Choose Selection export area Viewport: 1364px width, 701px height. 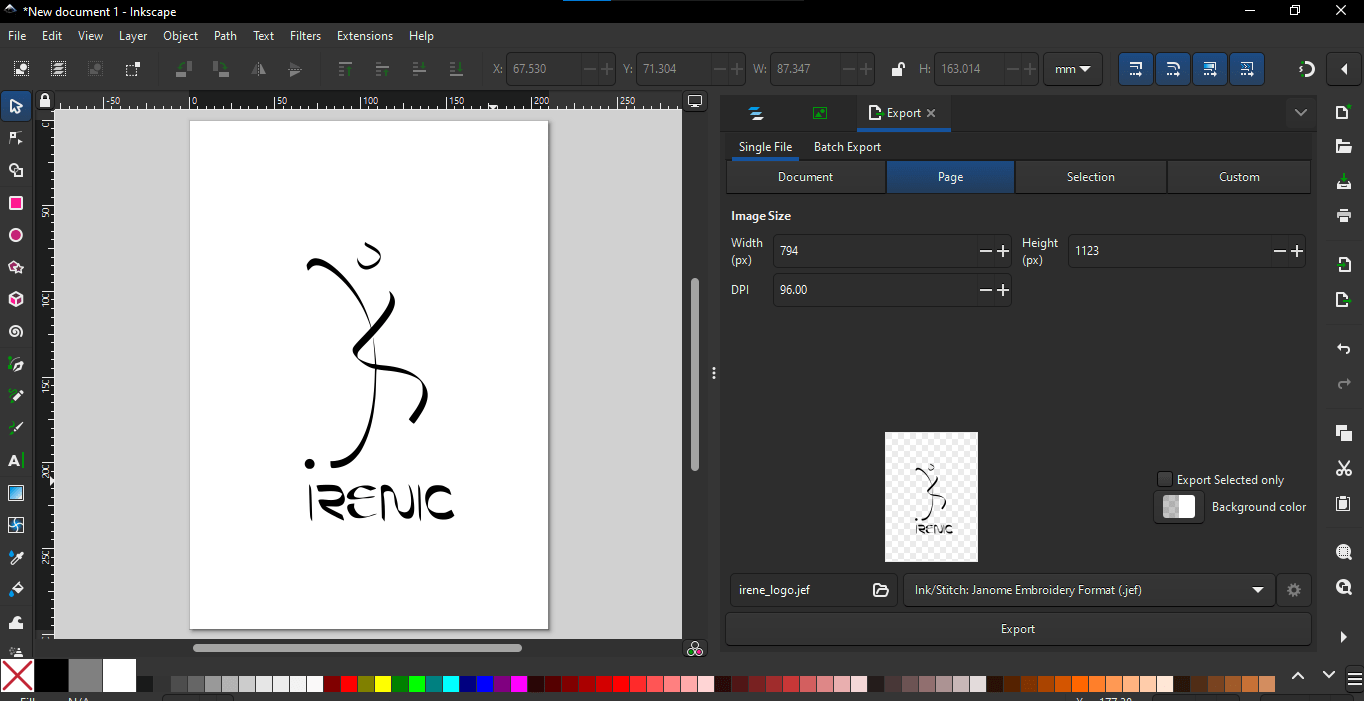1090,177
